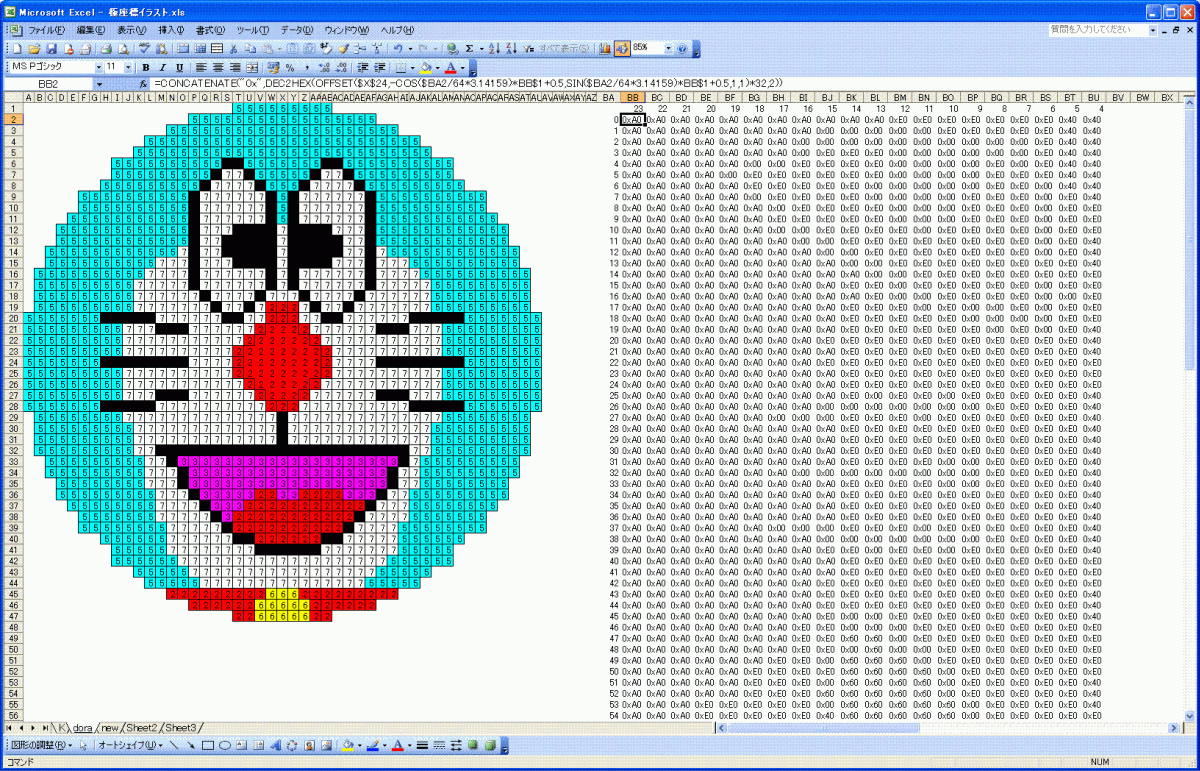1200x771 pixels.
Task: Center text in cell
Action: point(218,67)
